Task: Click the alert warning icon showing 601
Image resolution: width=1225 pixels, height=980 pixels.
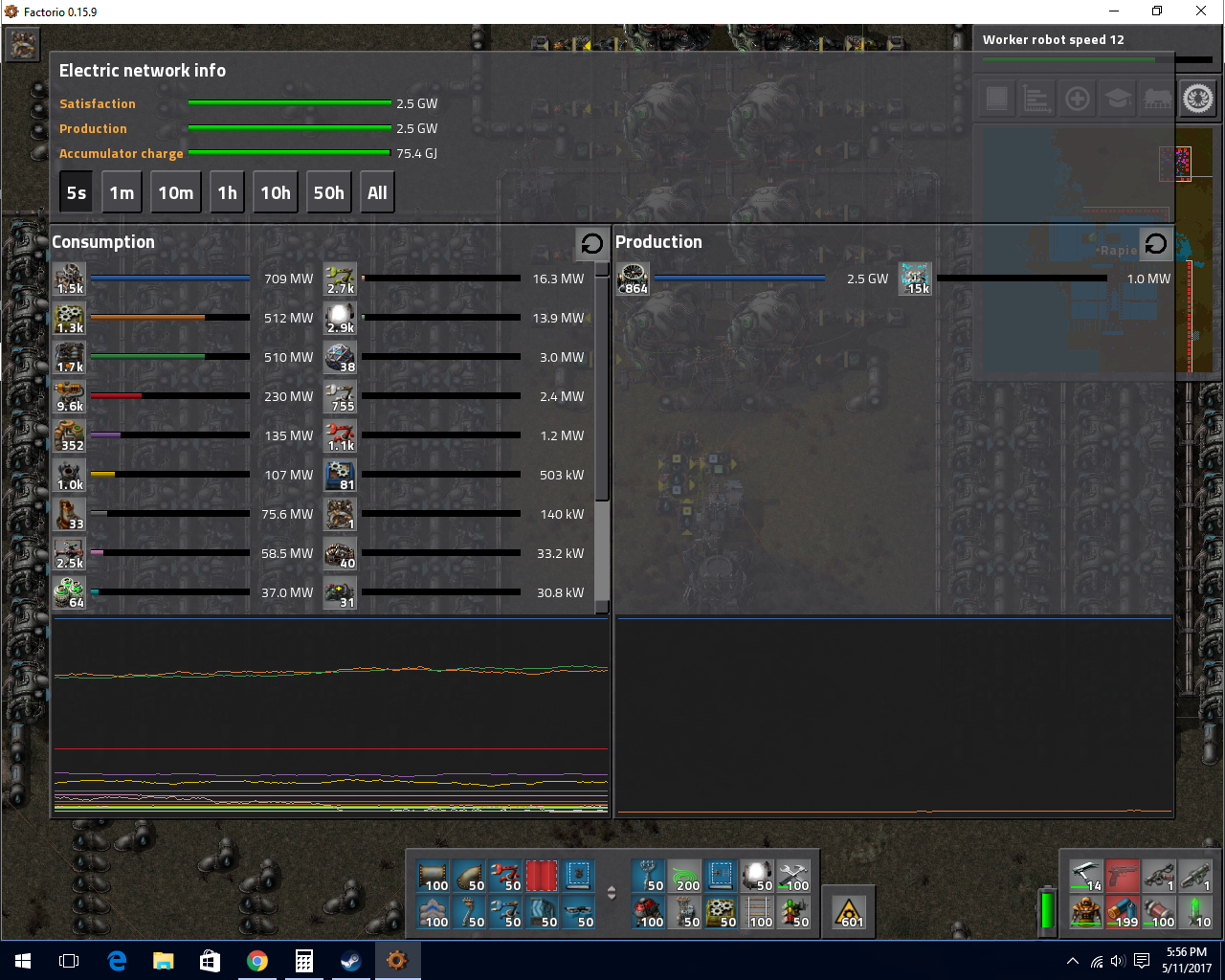Action: click(x=849, y=910)
